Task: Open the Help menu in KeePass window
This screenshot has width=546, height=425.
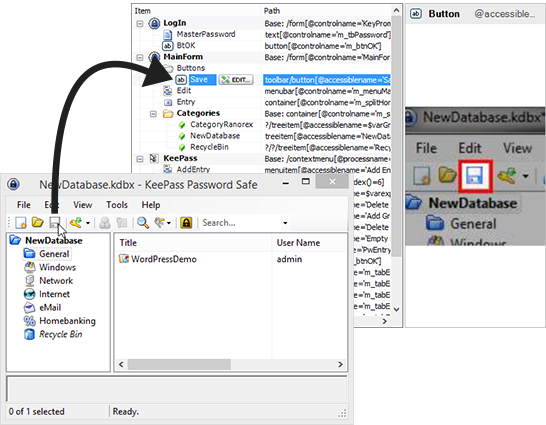Action: click(151, 205)
